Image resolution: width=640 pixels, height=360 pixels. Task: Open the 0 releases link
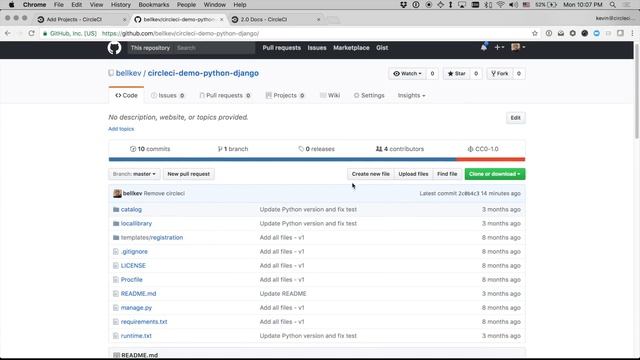316,149
